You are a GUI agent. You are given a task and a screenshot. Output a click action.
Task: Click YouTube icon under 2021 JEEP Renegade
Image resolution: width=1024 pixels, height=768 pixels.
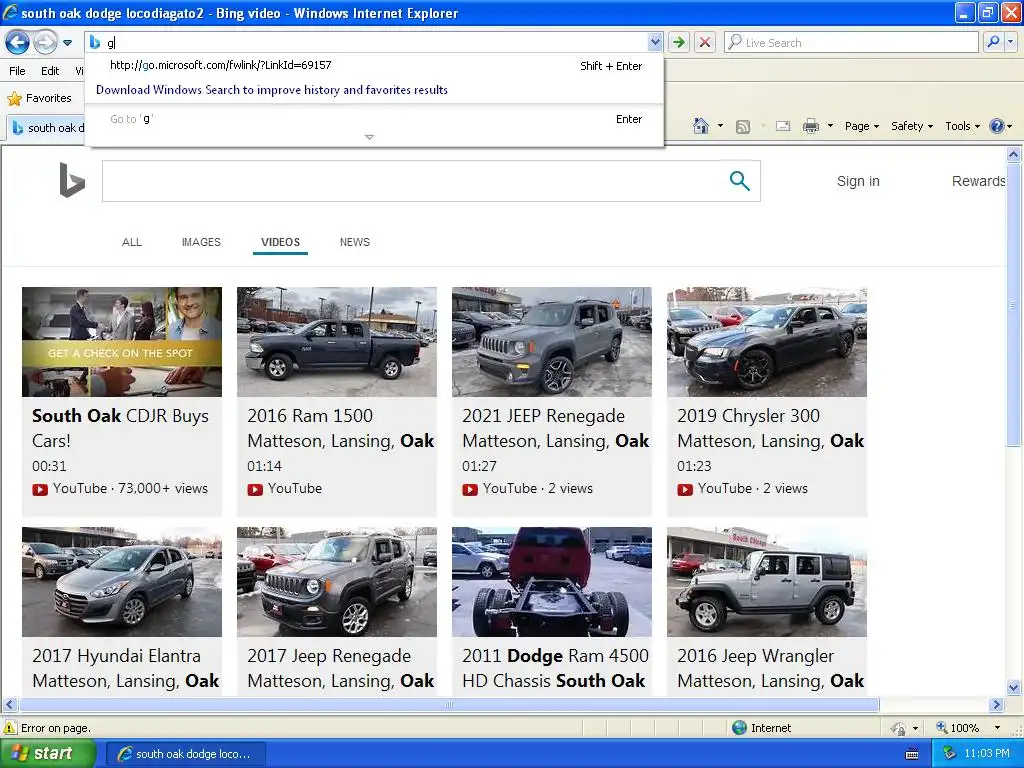[470, 489]
